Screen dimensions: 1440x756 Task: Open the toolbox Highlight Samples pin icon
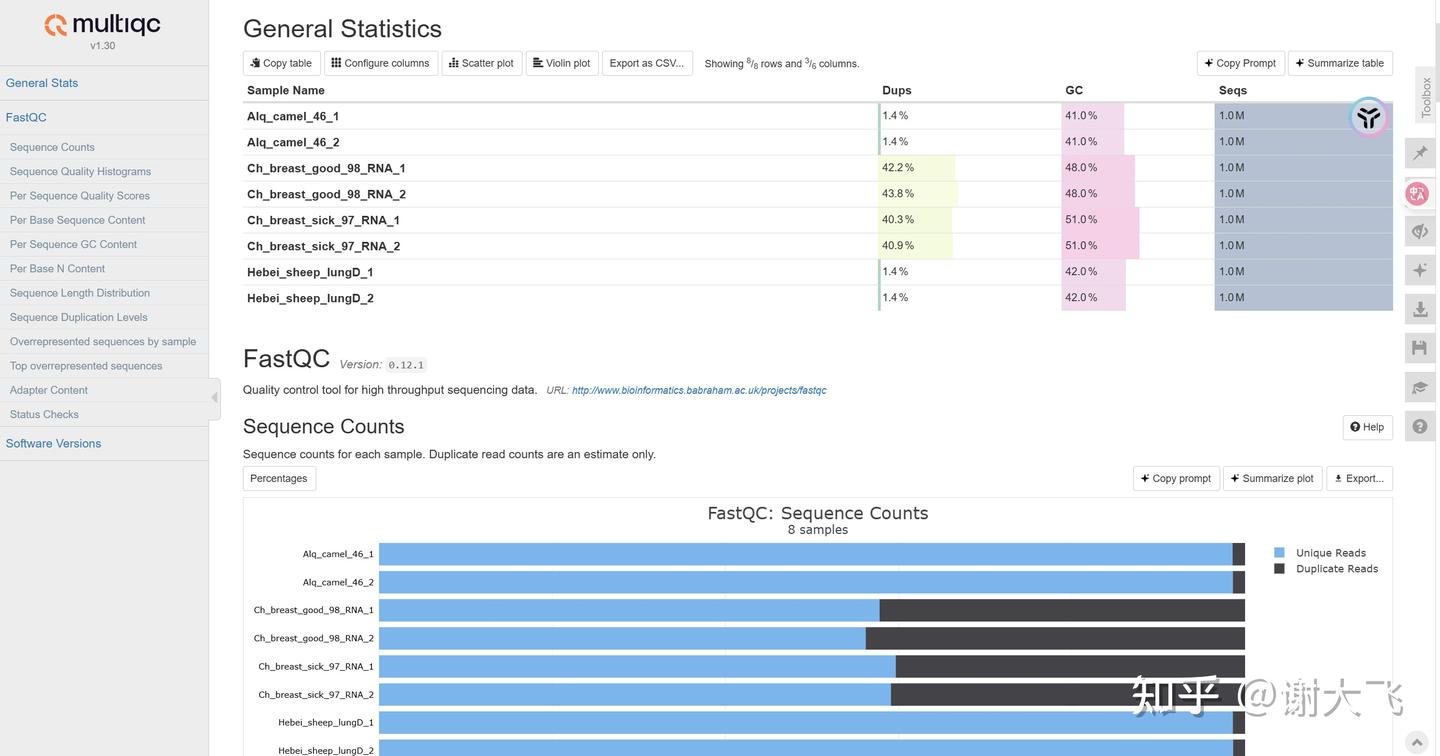[x=1420, y=153]
